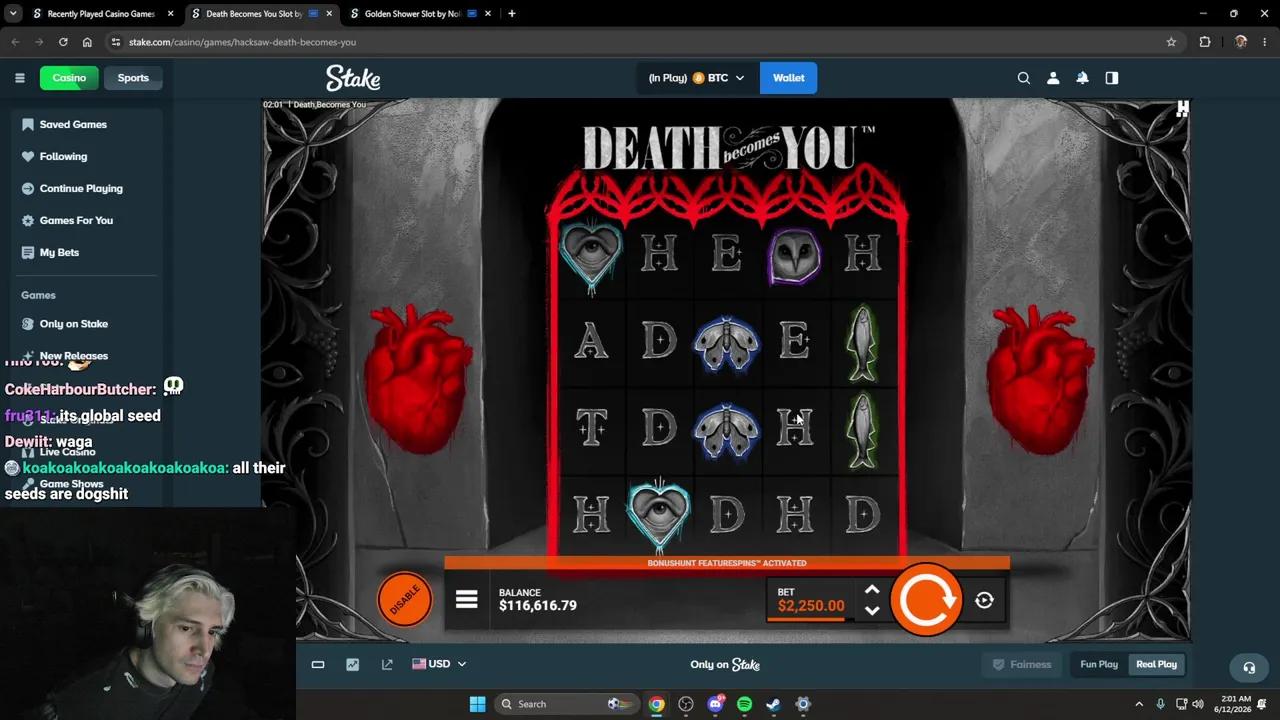Image resolution: width=1280 pixels, height=720 pixels.
Task: Open the live stats chart icon
Action: point(352,664)
